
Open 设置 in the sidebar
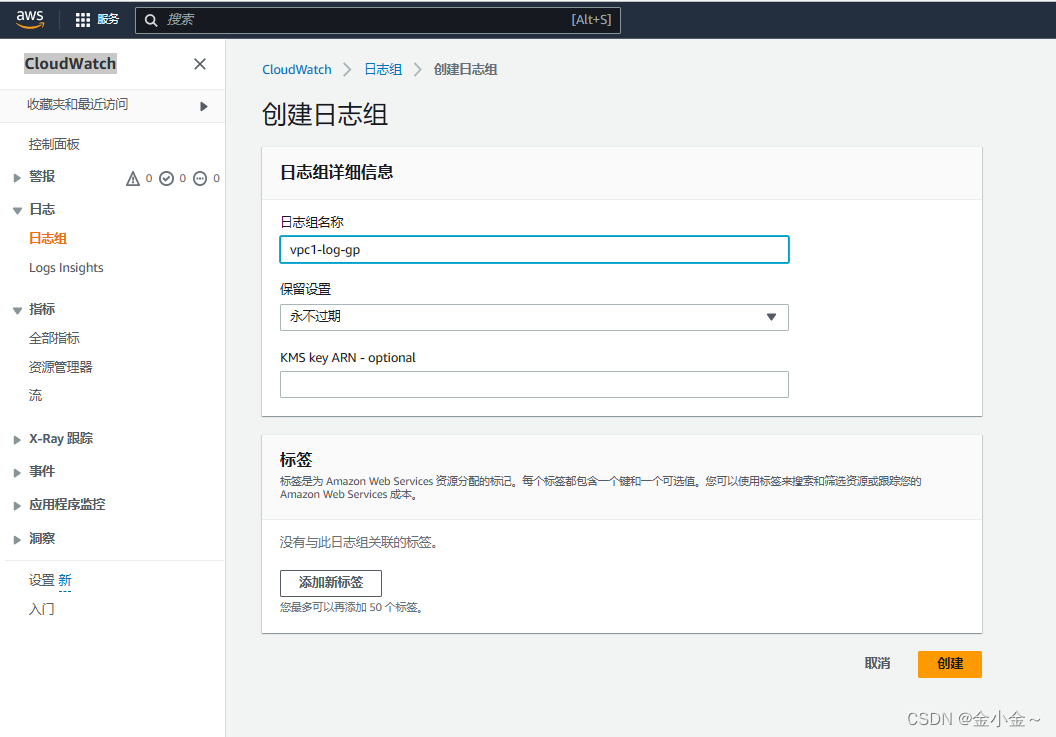click(41, 580)
